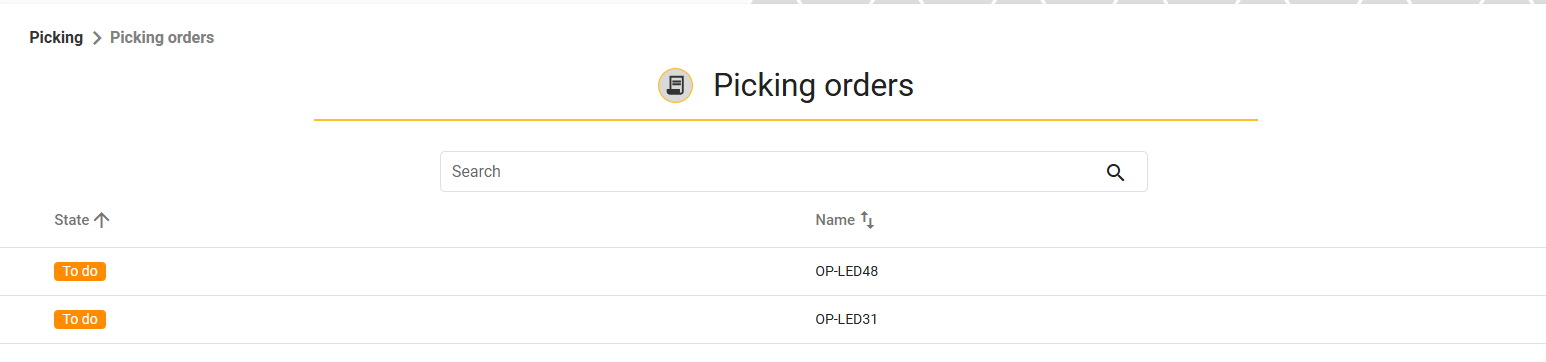Toggle the Name column sort arrows
The height and width of the screenshot is (362, 1546).
point(867,220)
